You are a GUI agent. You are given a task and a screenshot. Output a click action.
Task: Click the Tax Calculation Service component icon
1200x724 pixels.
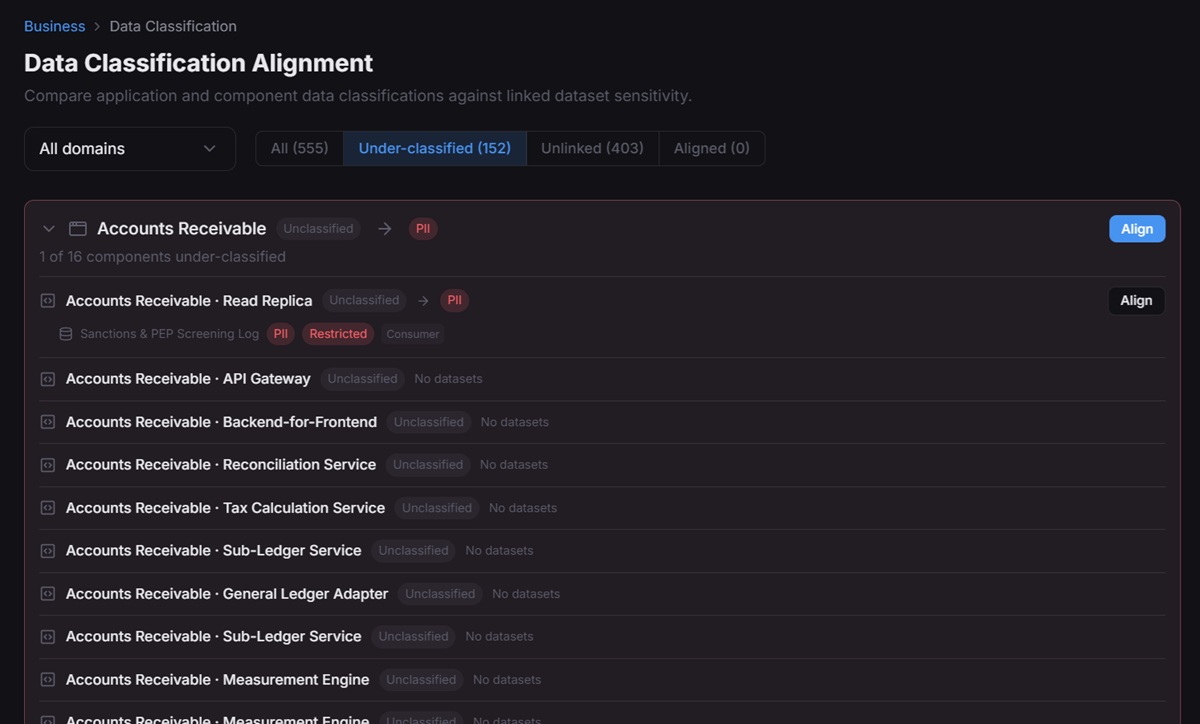[x=47, y=508]
